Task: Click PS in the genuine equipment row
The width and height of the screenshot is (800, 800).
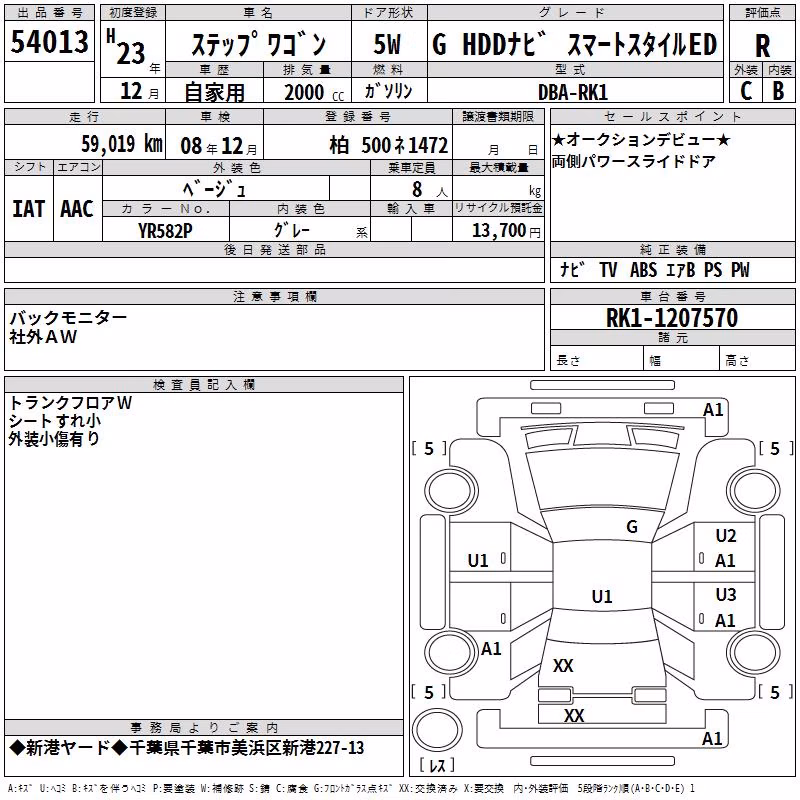Action: click(713, 270)
